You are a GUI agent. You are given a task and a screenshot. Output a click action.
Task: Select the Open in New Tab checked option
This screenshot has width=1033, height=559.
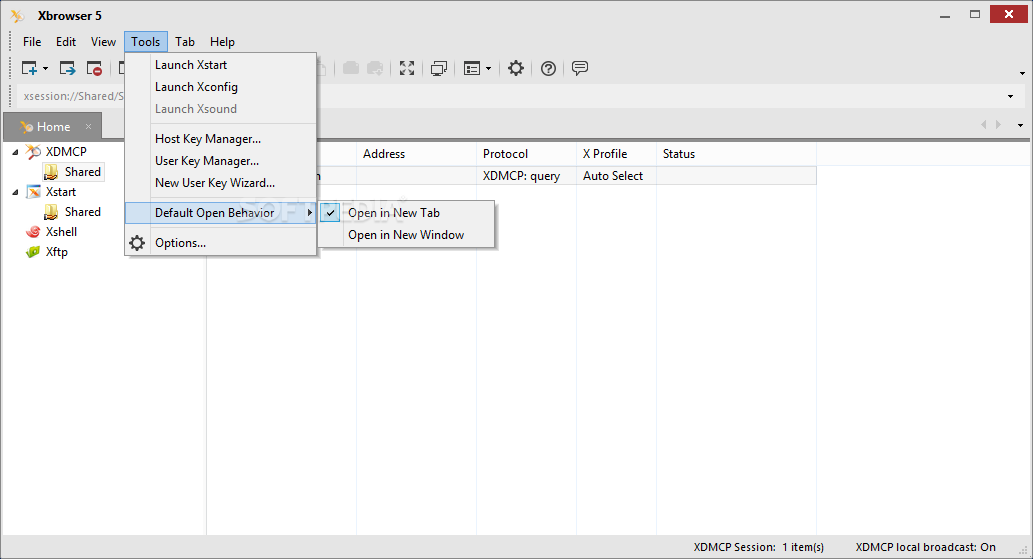[x=406, y=213]
